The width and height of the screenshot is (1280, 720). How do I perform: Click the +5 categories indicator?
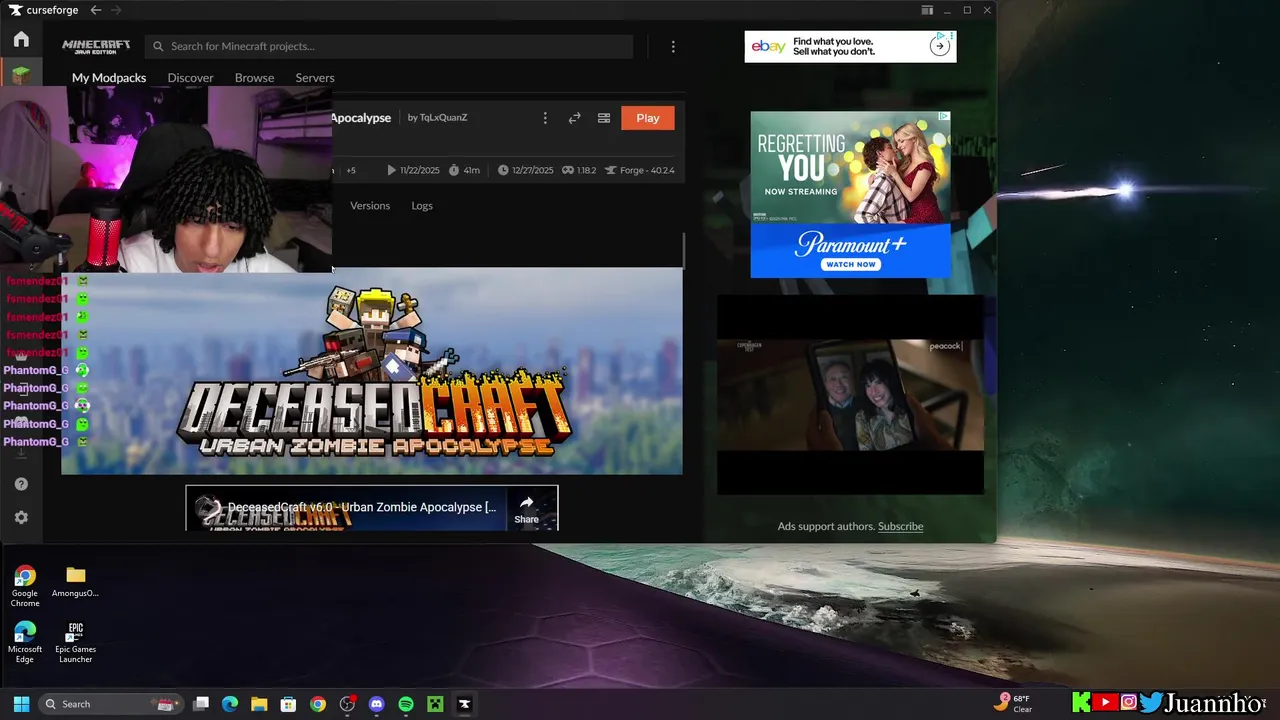(x=351, y=170)
